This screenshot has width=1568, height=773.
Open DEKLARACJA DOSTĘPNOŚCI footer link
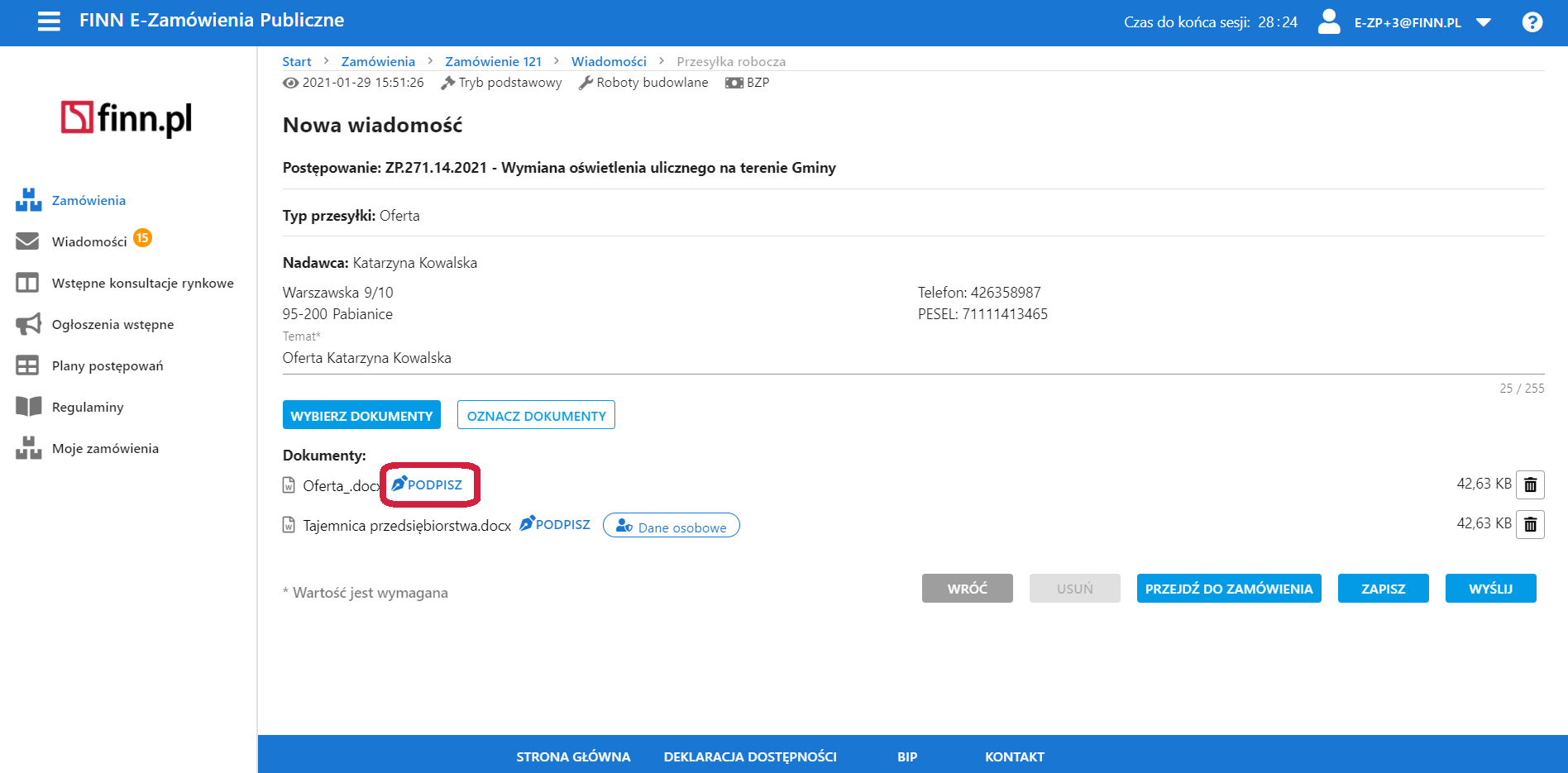click(x=750, y=756)
